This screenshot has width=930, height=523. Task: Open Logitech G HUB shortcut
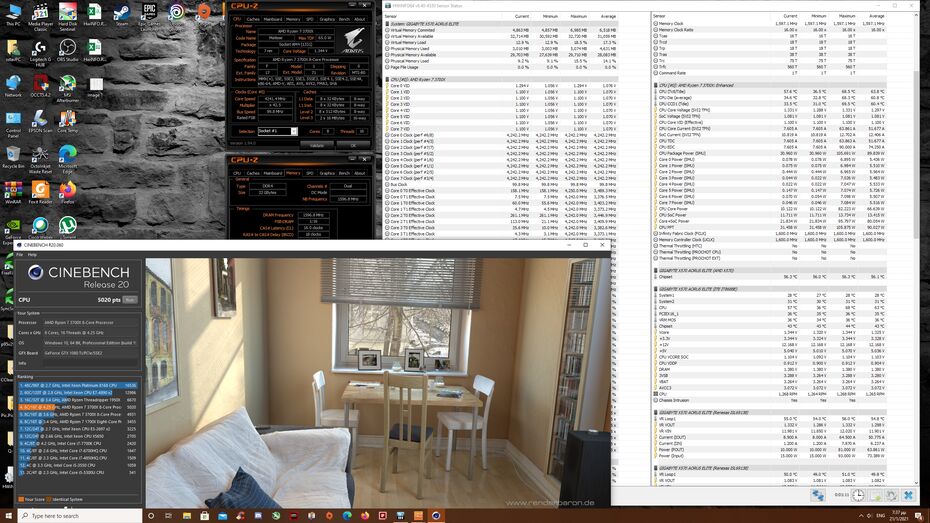click(x=40, y=53)
